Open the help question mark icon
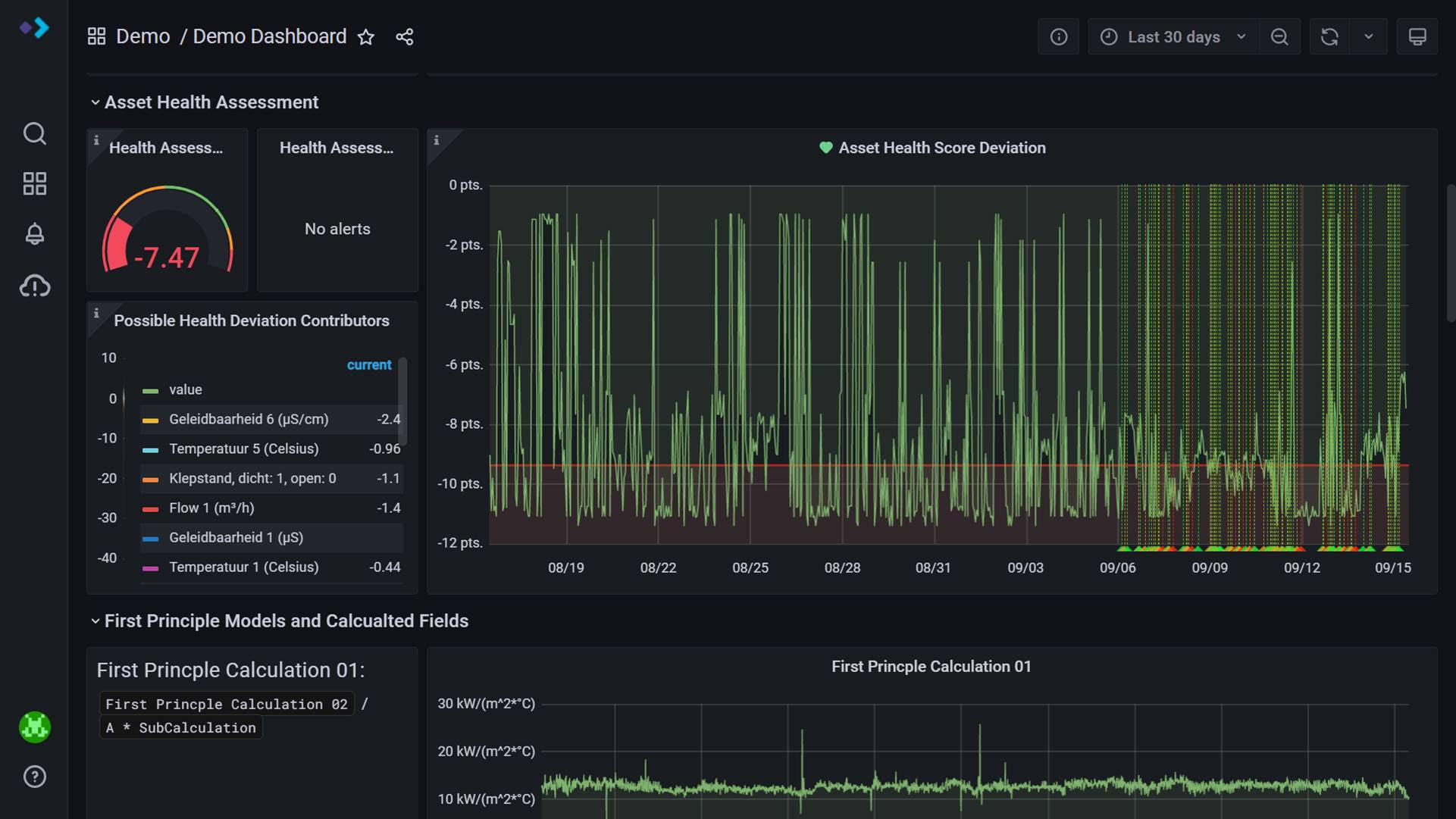The width and height of the screenshot is (1456, 819). [x=34, y=777]
